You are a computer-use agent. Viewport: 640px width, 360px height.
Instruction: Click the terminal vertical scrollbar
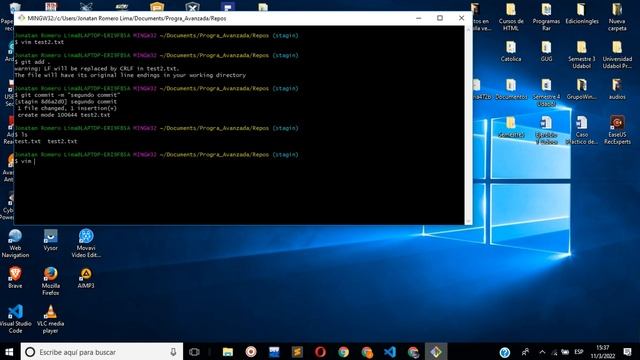click(x=468, y=125)
